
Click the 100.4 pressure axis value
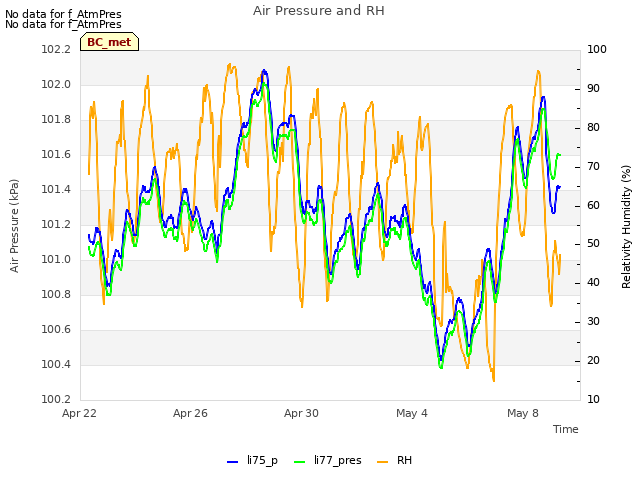[56, 364]
